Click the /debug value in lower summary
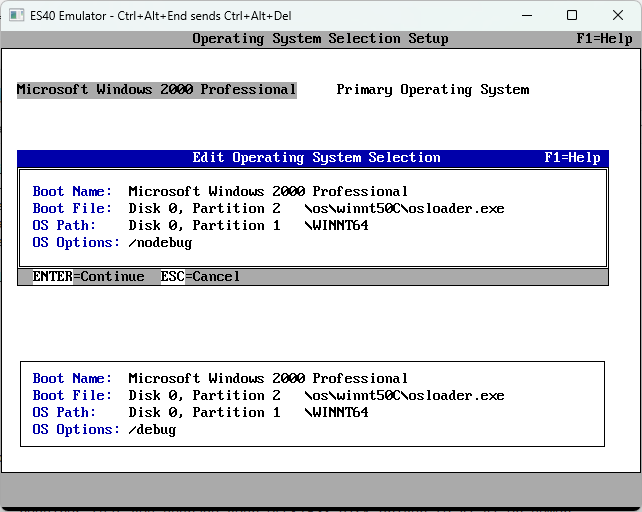The height and width of the screenshot is (512, 642). click(x=152, y=430)
